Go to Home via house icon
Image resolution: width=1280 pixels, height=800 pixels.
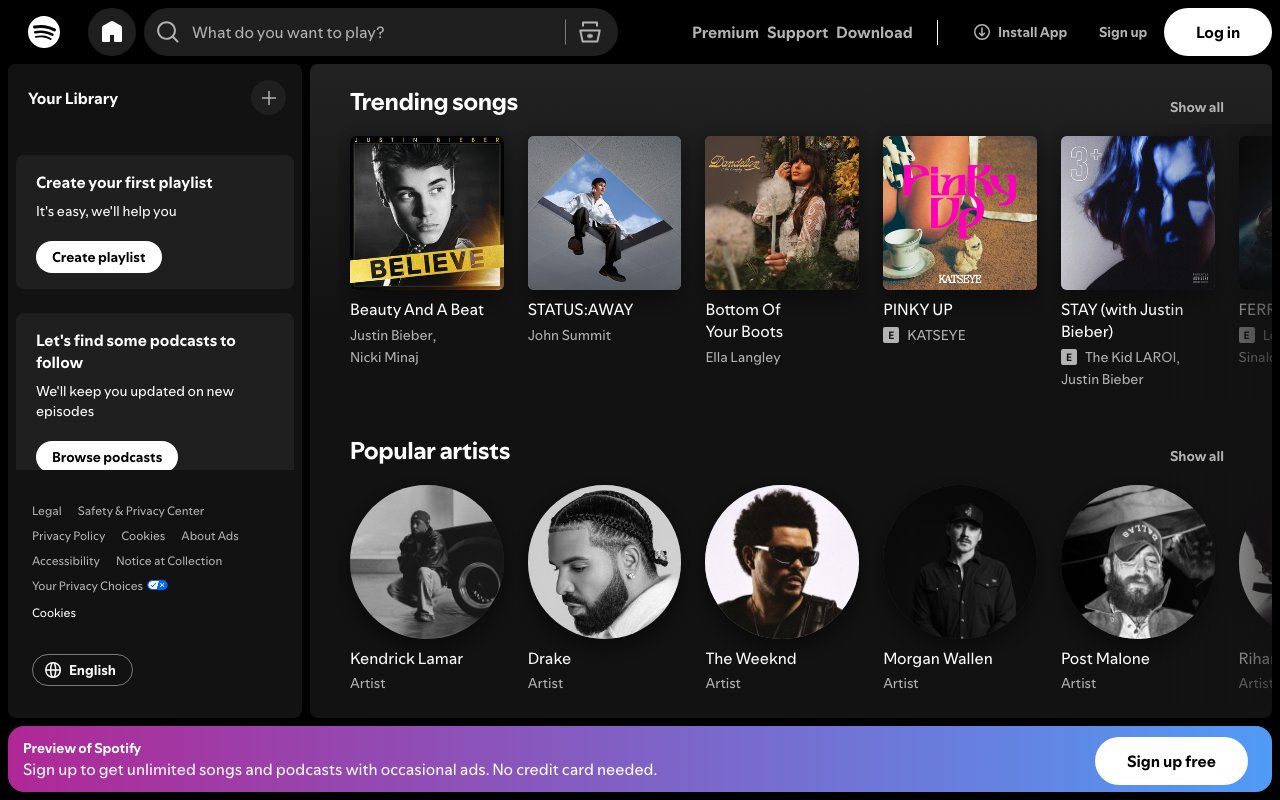(112, 32)
